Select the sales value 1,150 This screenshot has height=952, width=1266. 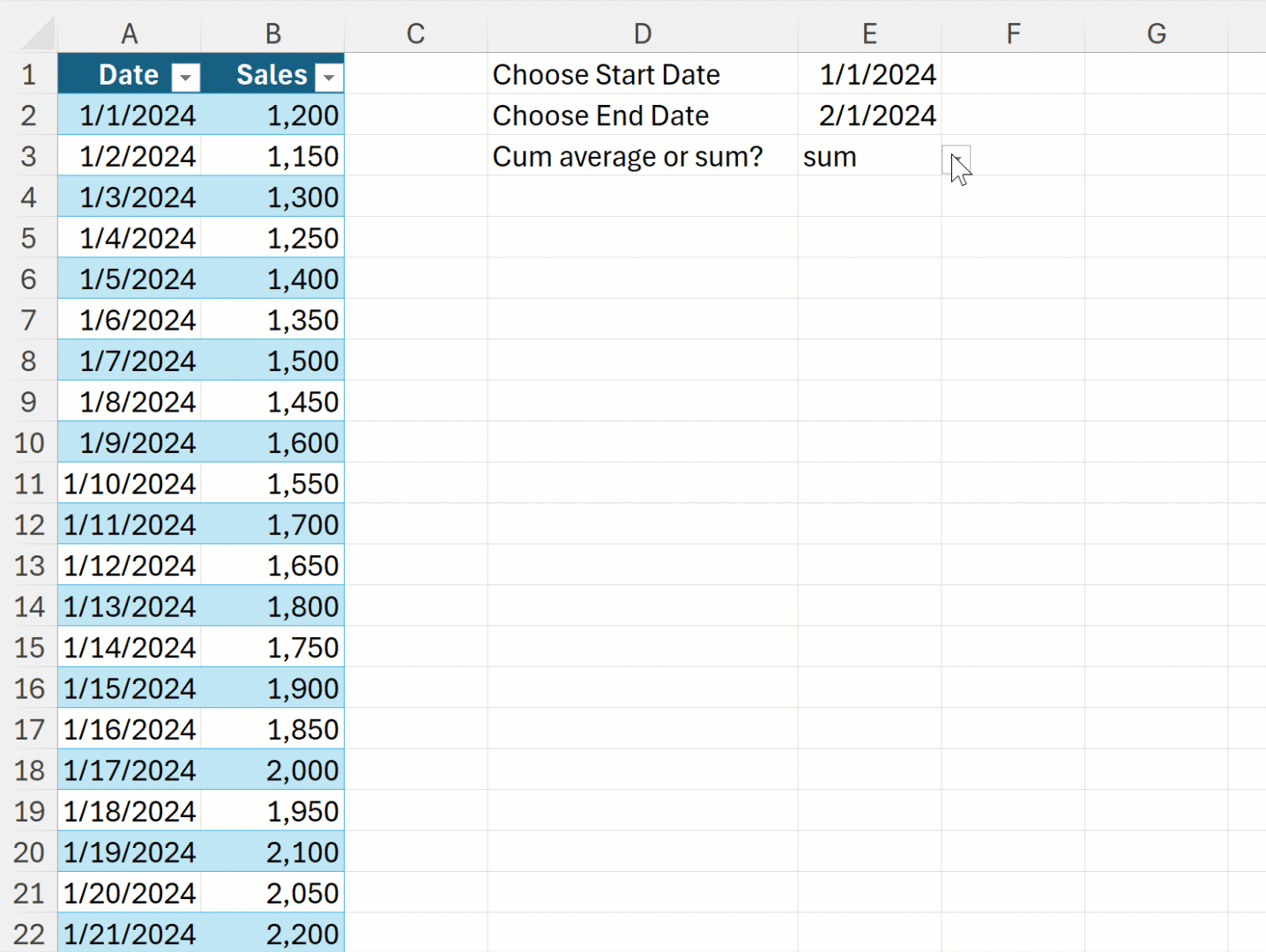click(272, 156)
